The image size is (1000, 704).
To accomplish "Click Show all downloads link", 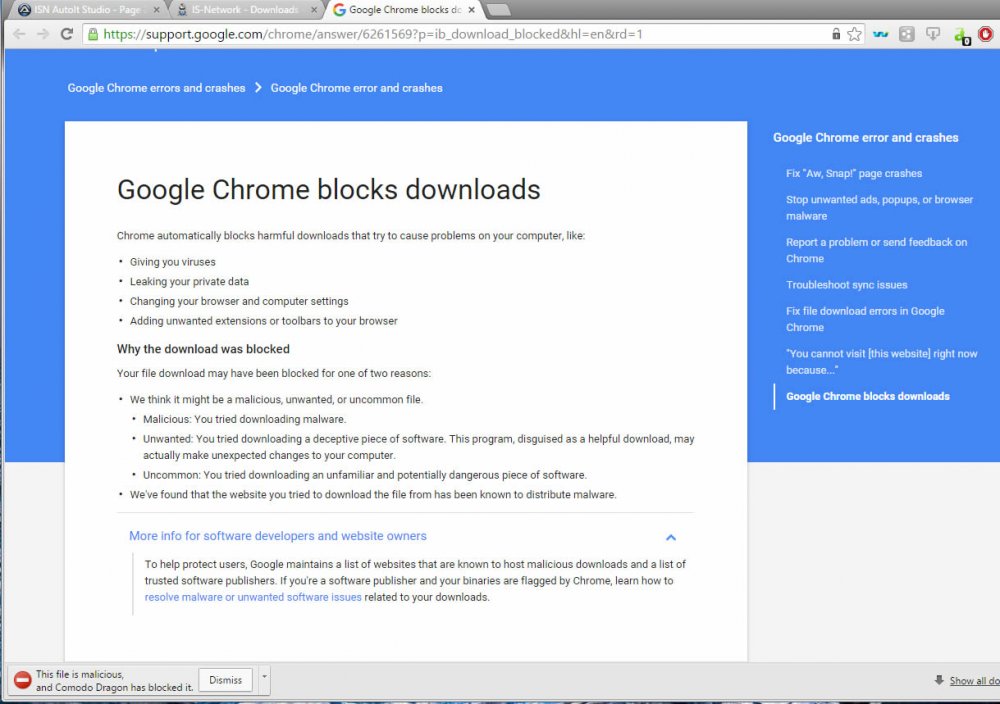I will [974, 681].
